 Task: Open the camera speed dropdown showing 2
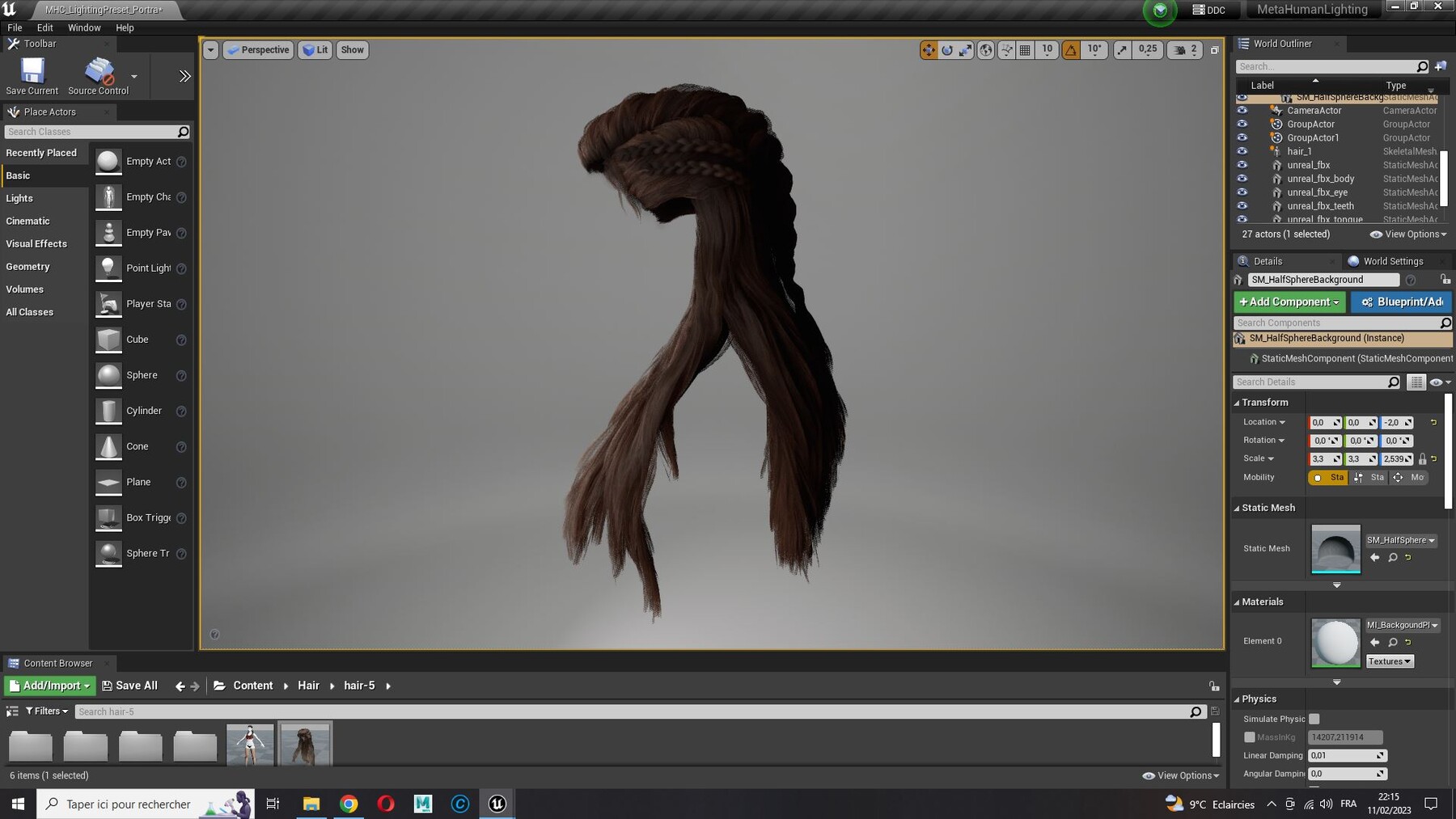pyautogui.click(x=1185, y=50)
